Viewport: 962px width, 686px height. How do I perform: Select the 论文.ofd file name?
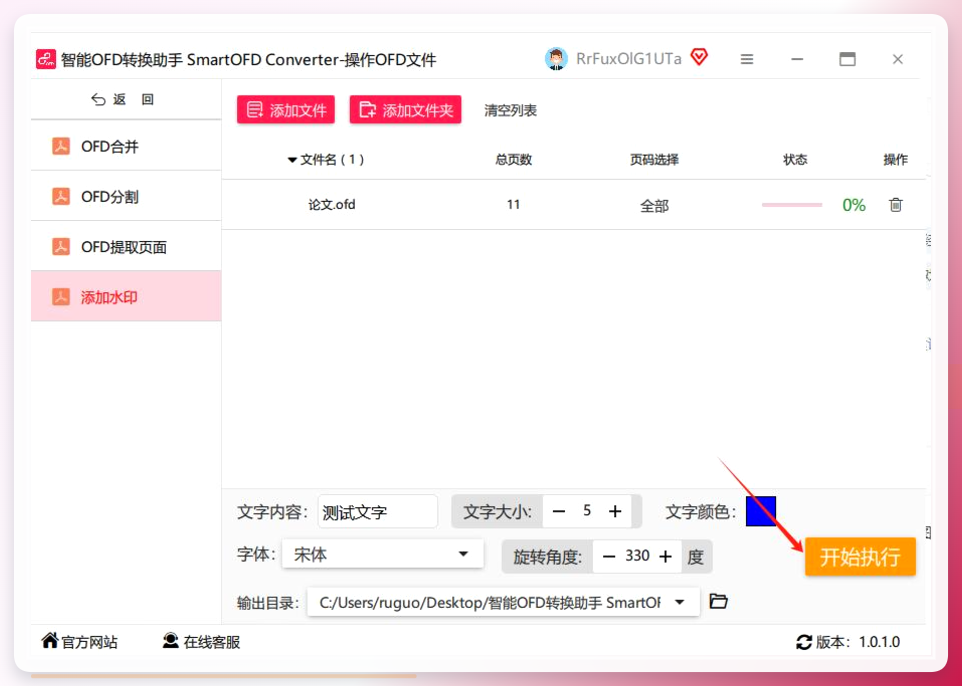[x=331, y=205]
